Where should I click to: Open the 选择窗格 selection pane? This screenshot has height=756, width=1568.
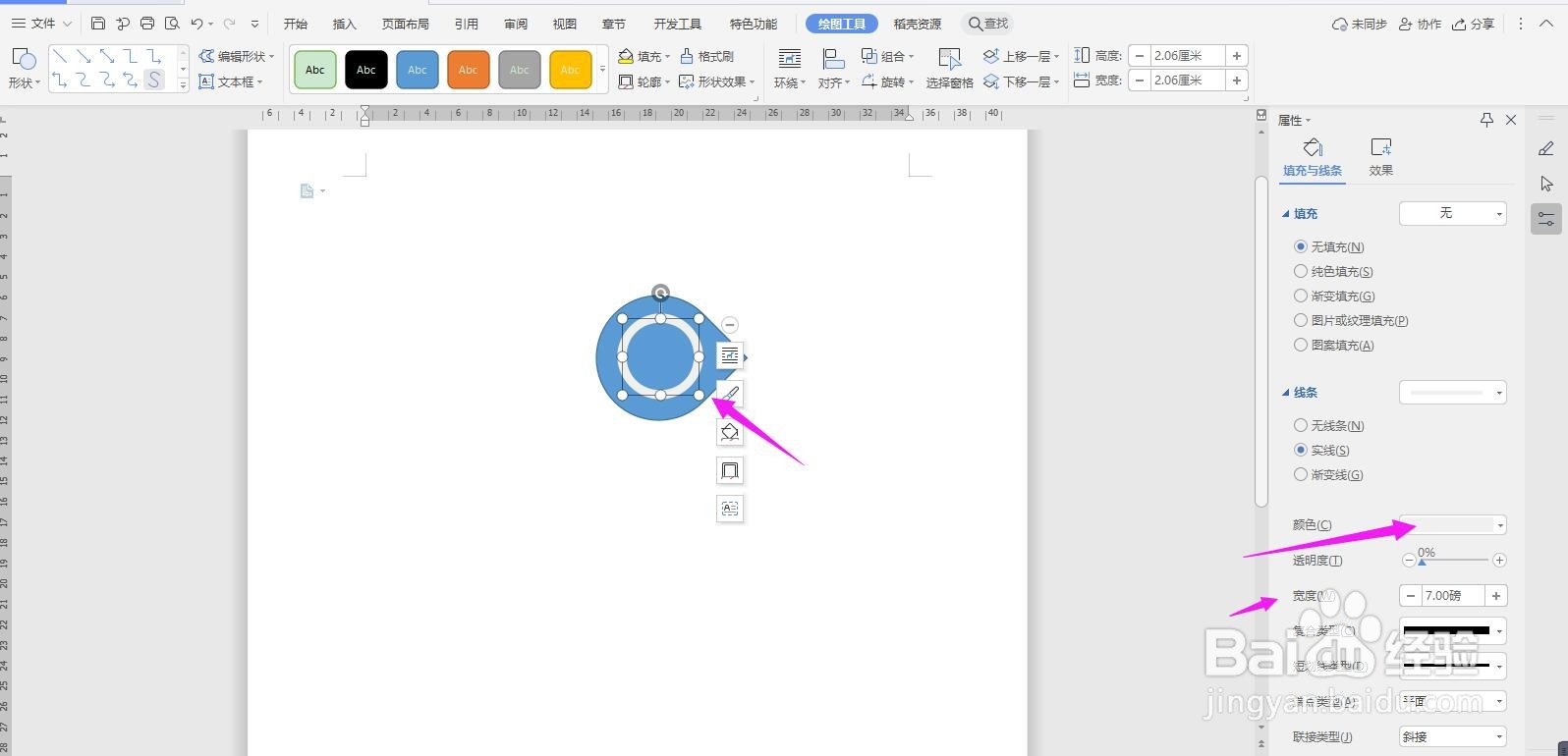(949, 68)
